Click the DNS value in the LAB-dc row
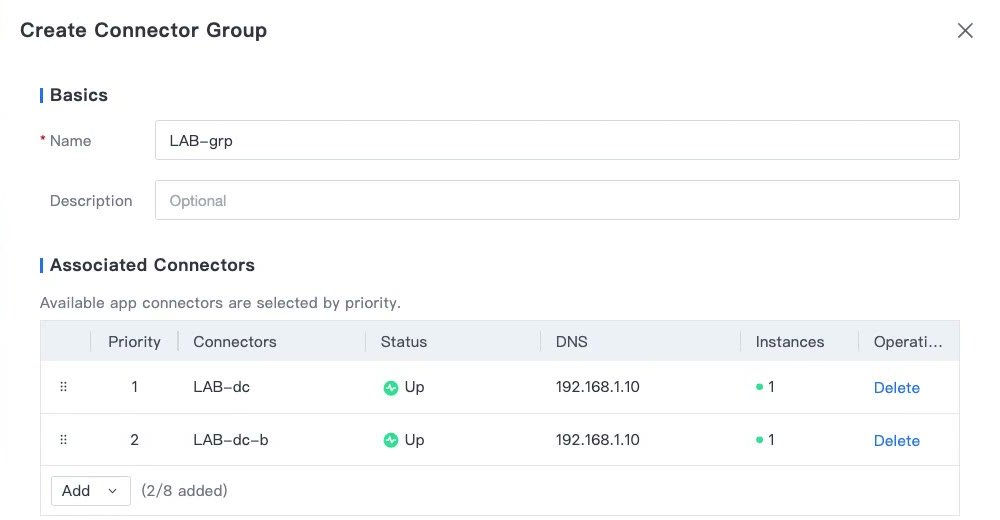This screenshot has height=520, width=1000. click(597, 387)
